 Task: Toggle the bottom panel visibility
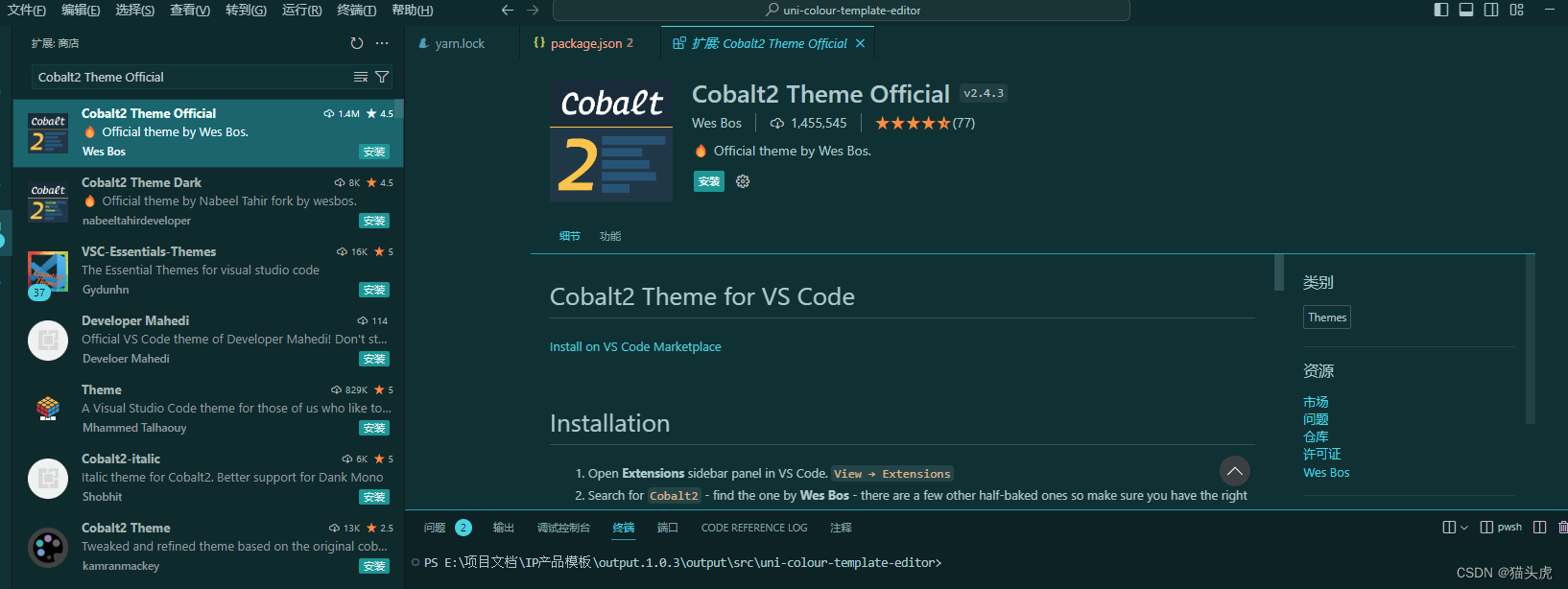pos(1466,10)
